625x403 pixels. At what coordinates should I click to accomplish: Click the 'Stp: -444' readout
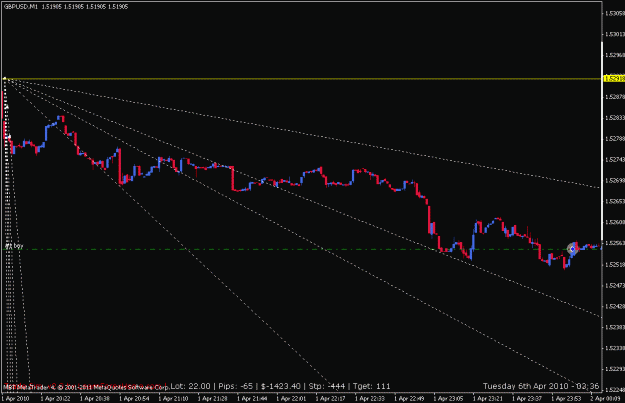(326, 386)
